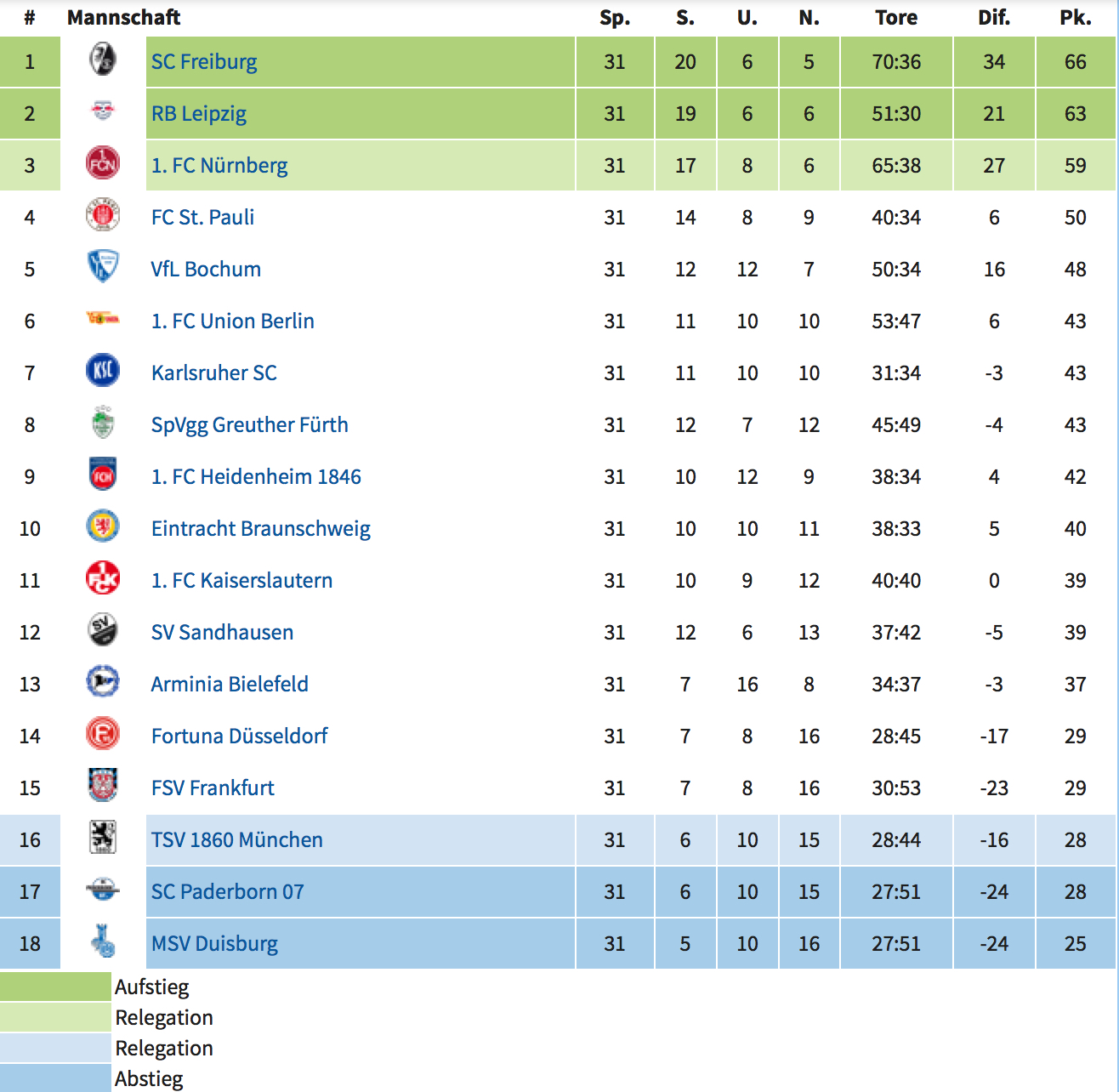
Task: Open the SC Freiburg team link
Action: coord(204,62)
